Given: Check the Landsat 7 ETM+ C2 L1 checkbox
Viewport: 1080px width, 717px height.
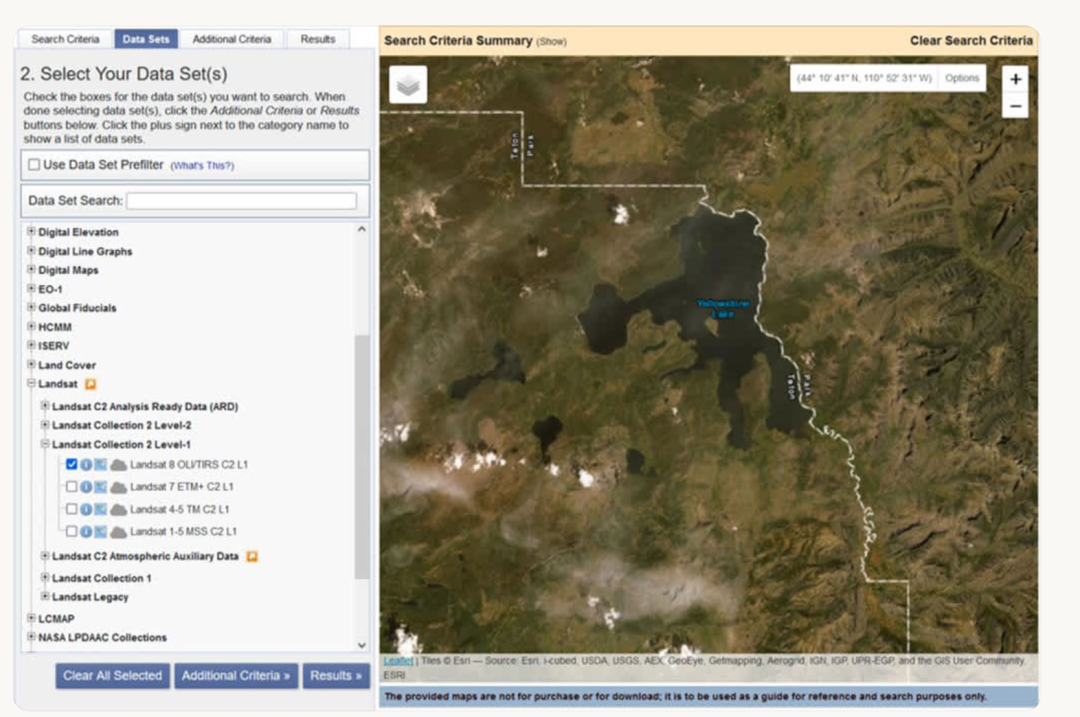Looking at the screenshot, I should (x=72, y=487).
